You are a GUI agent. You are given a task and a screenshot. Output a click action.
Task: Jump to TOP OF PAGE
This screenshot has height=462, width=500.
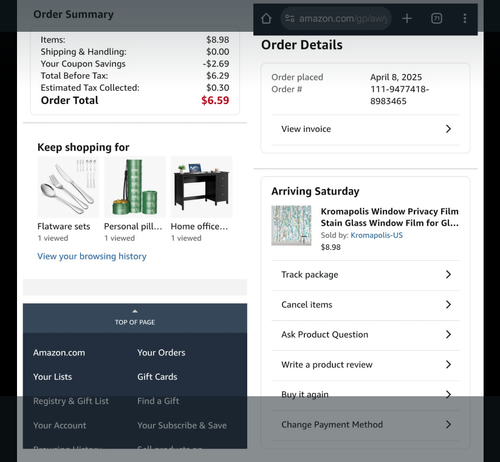coord(135,318)
